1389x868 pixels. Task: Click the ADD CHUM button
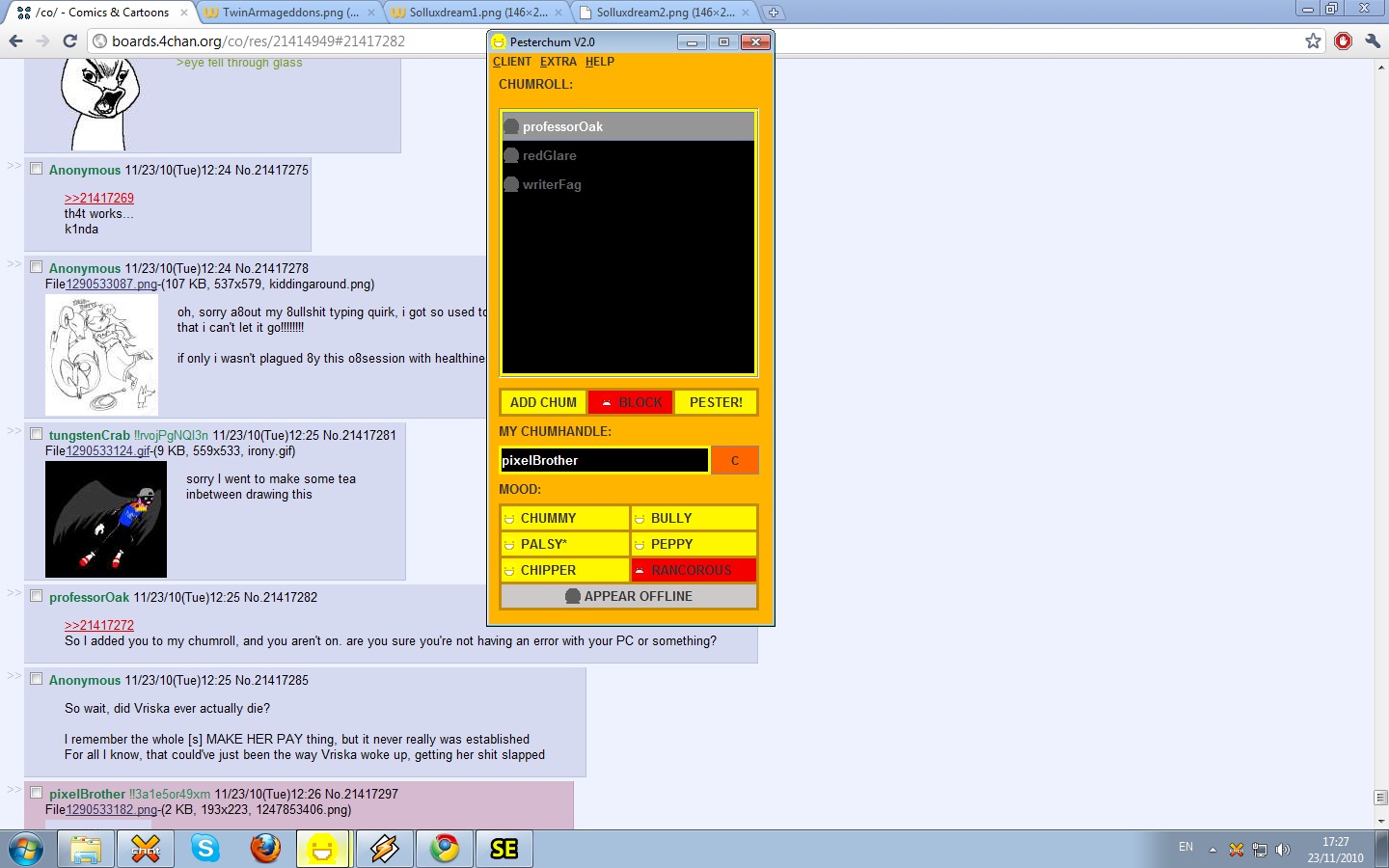543,402
